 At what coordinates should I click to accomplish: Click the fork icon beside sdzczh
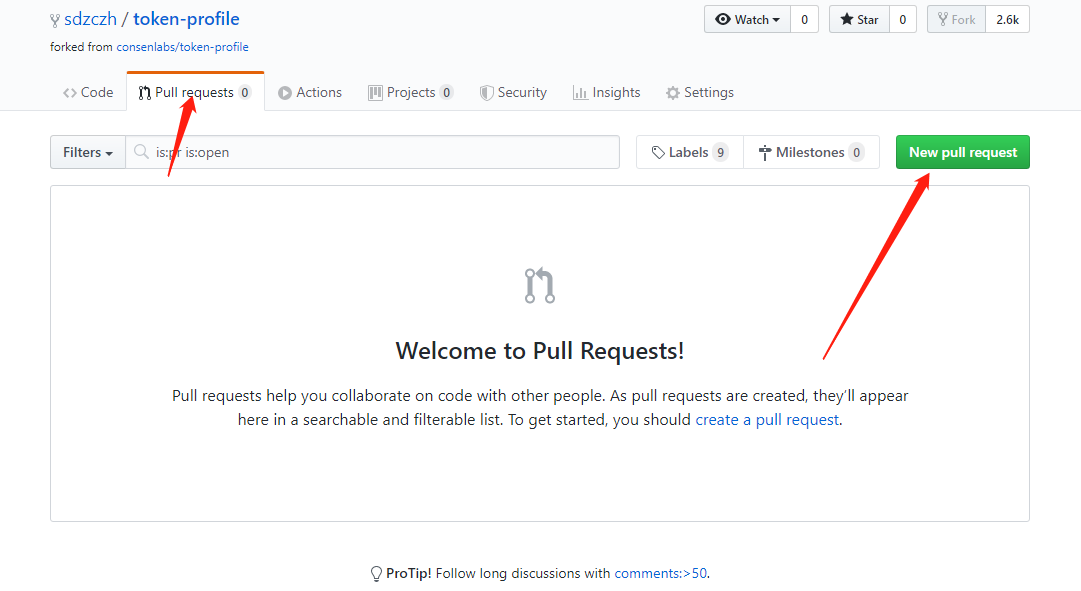(x=54, y=21)
